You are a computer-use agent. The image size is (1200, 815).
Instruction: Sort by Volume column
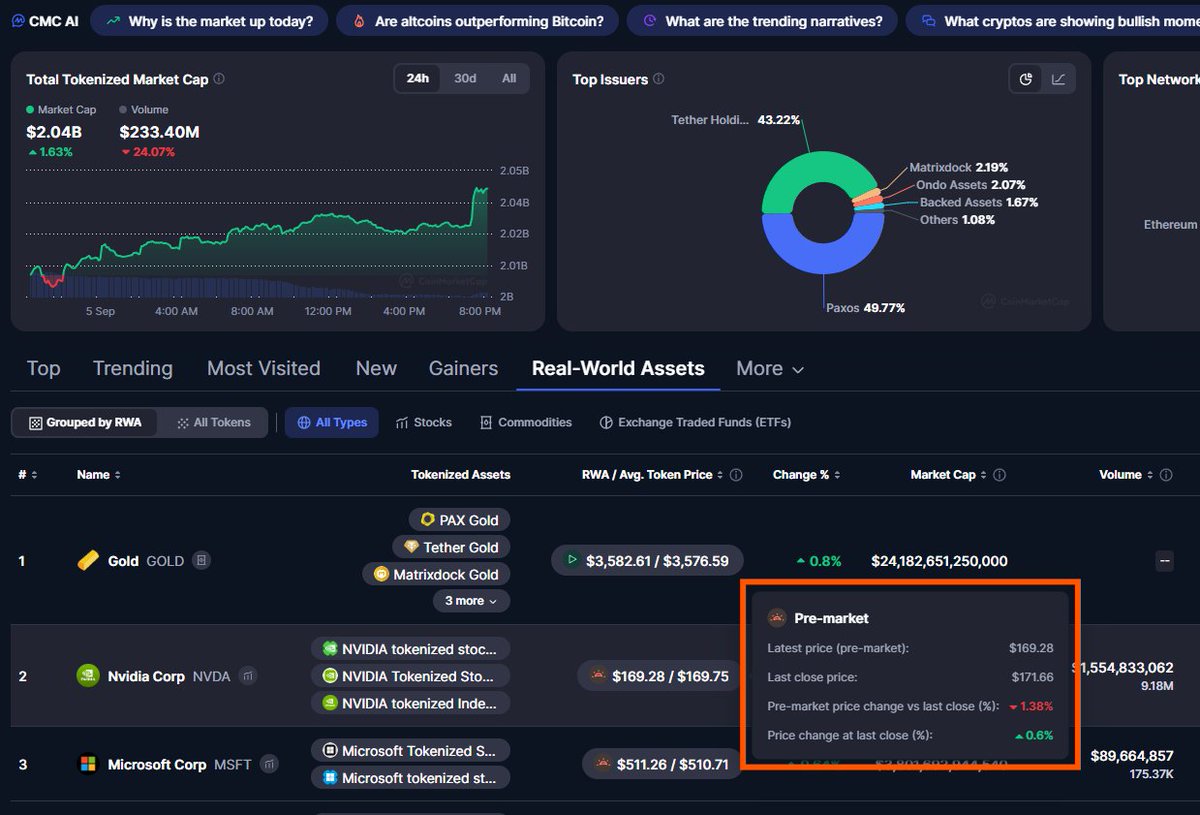tap(1126, 475)
